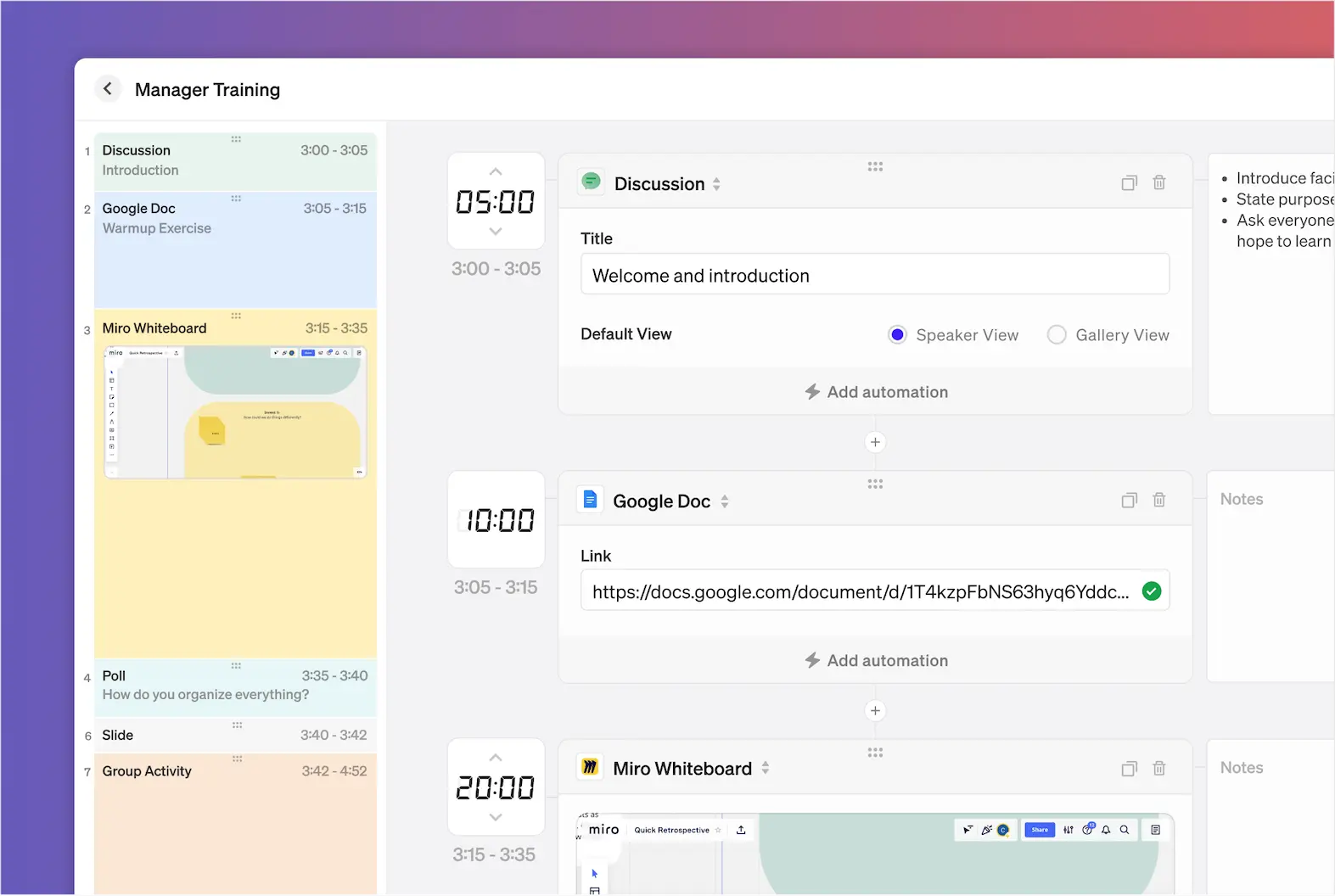Click drag handle on sidebar Poll item

(236, 666)
